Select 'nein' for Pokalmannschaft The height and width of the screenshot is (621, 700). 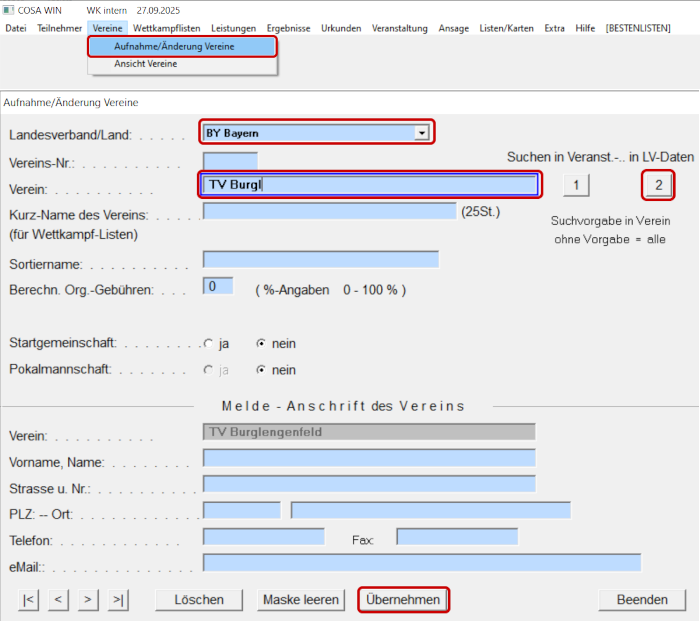(261, 370)
